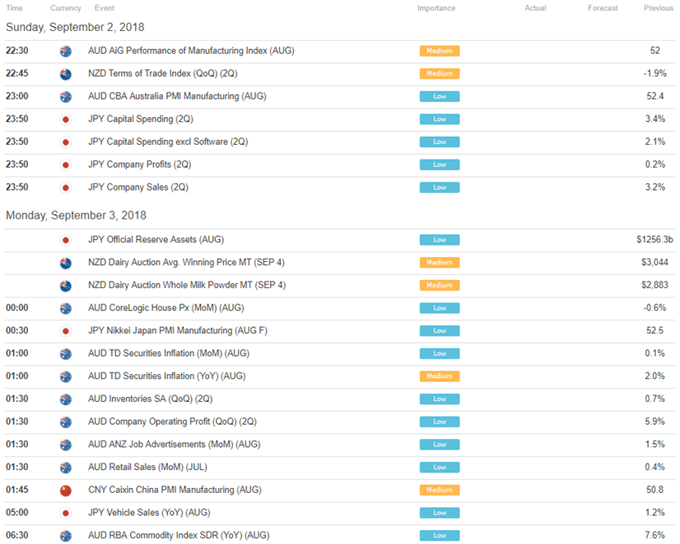Click the Medium badge for TD Securities Inflation (YoY)
Screen dimensions: 680x544
tap(439, 376)
